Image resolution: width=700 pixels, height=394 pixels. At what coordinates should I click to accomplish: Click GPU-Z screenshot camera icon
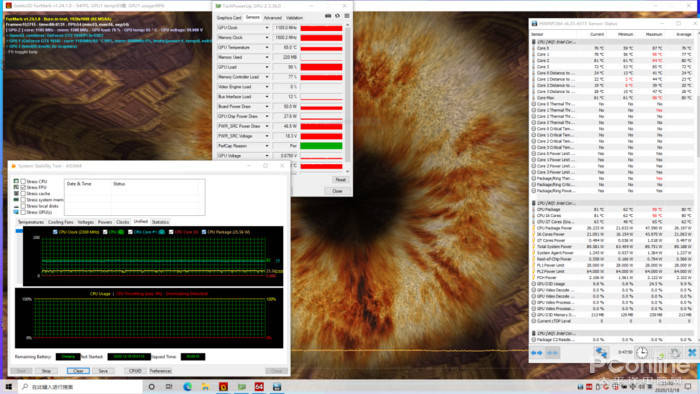328,16
